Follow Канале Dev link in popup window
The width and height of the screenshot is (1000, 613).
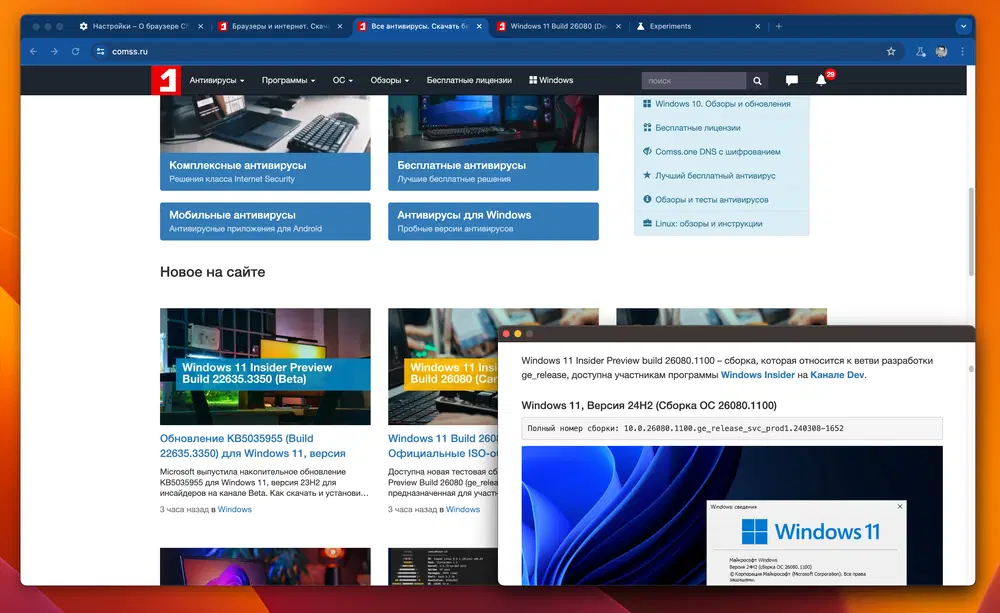point(837,375)
